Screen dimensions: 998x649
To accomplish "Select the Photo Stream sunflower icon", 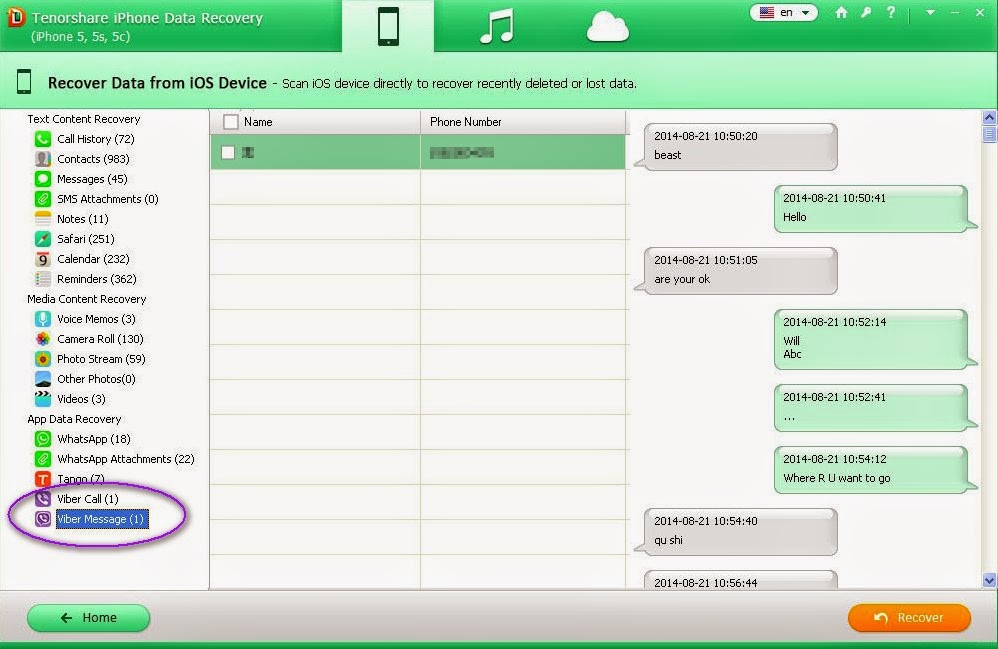I will [x=43, y=359].
